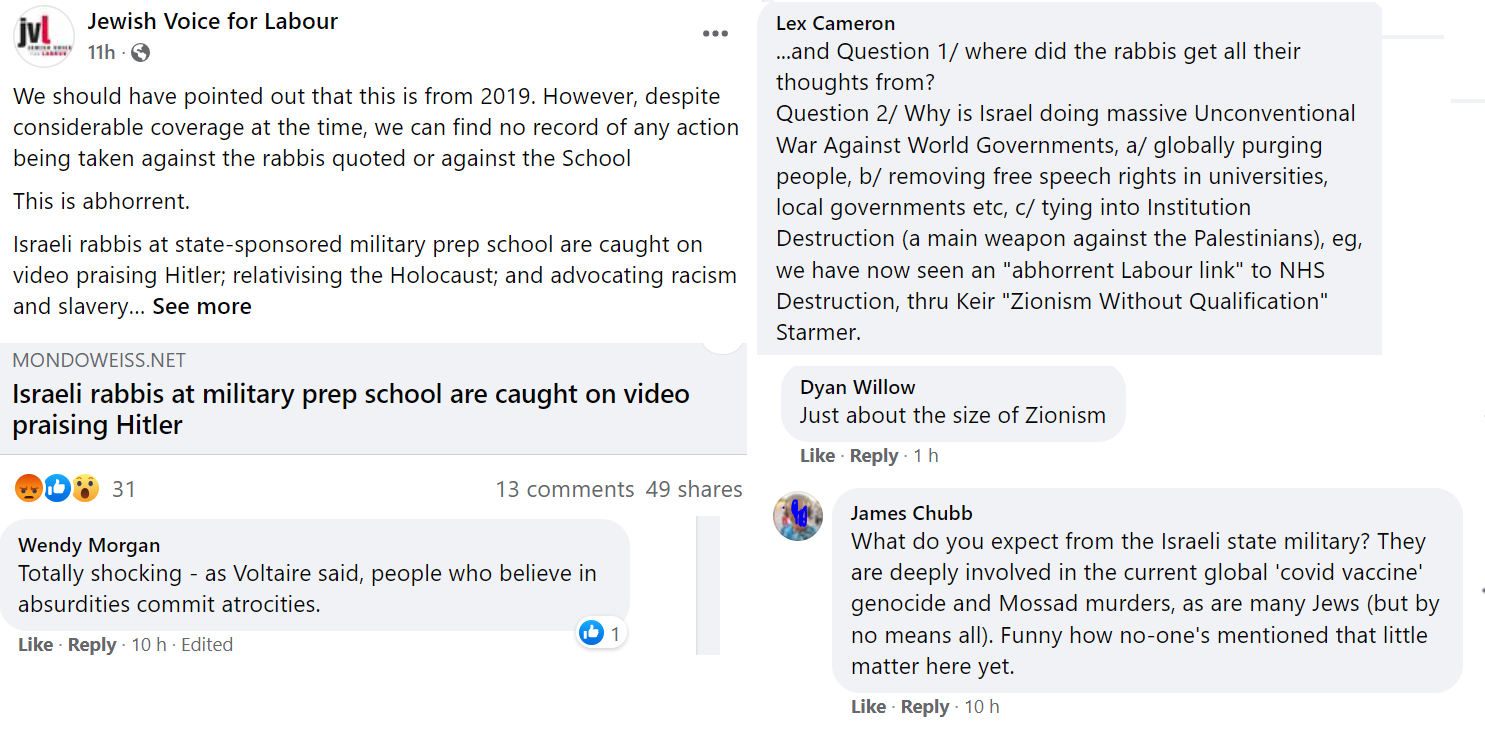The height and width of the screenshot is (733, 1485).
Task: Expand post text with See more
Action: click(202, 307)
